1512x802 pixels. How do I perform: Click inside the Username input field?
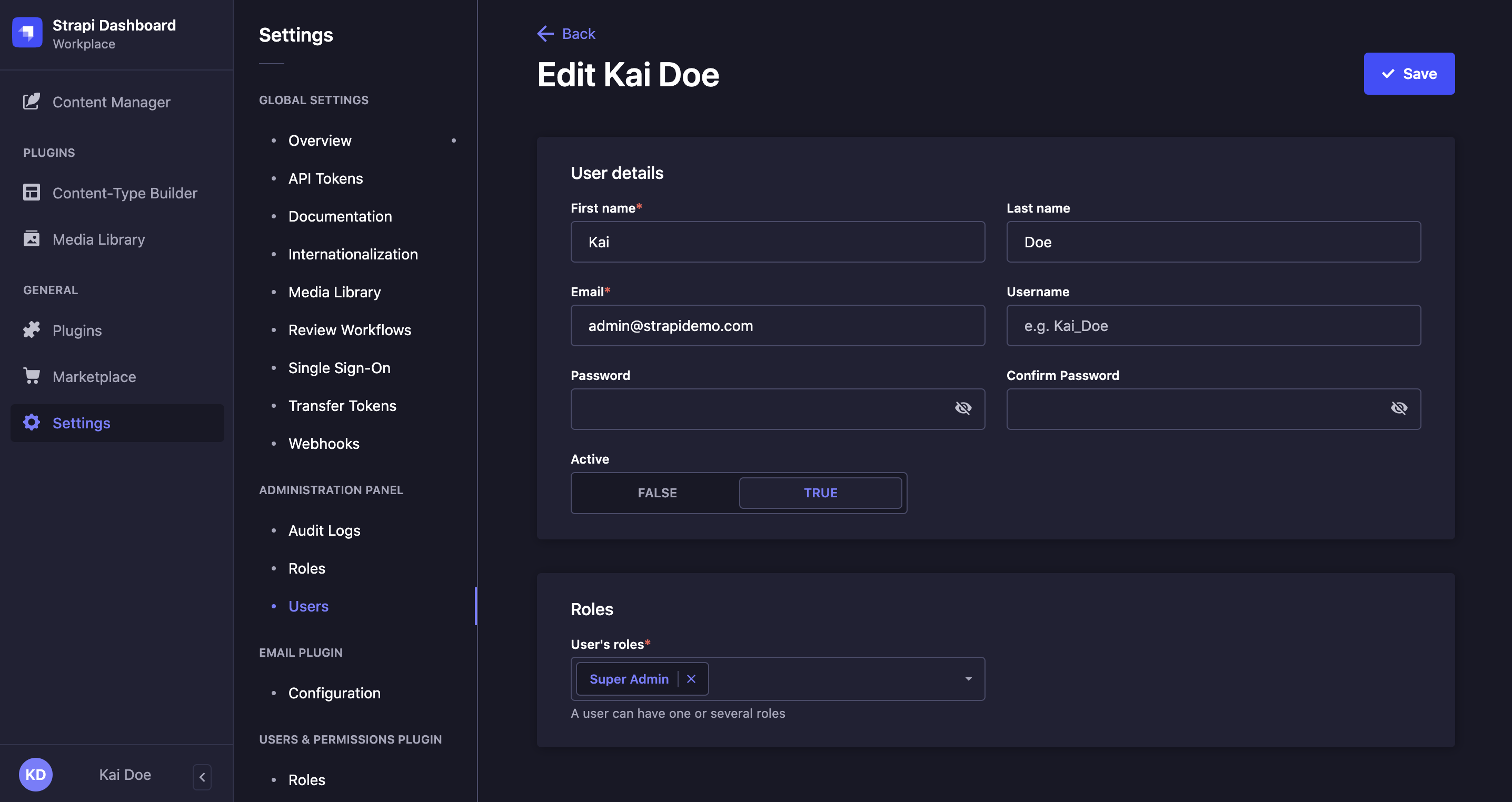(1212, 326)
